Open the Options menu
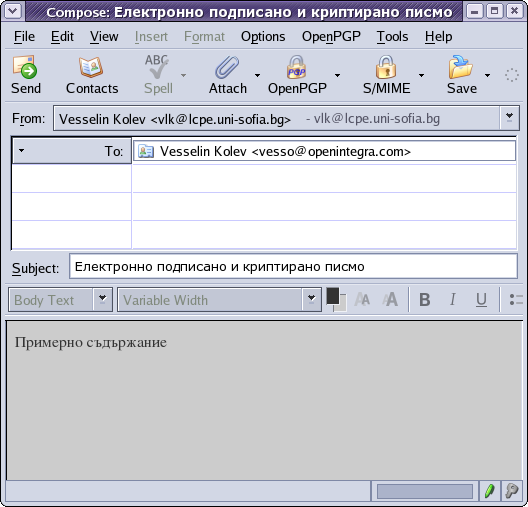Image resolution: width=528 pixels, height=507 pixels. pos(263,36)
